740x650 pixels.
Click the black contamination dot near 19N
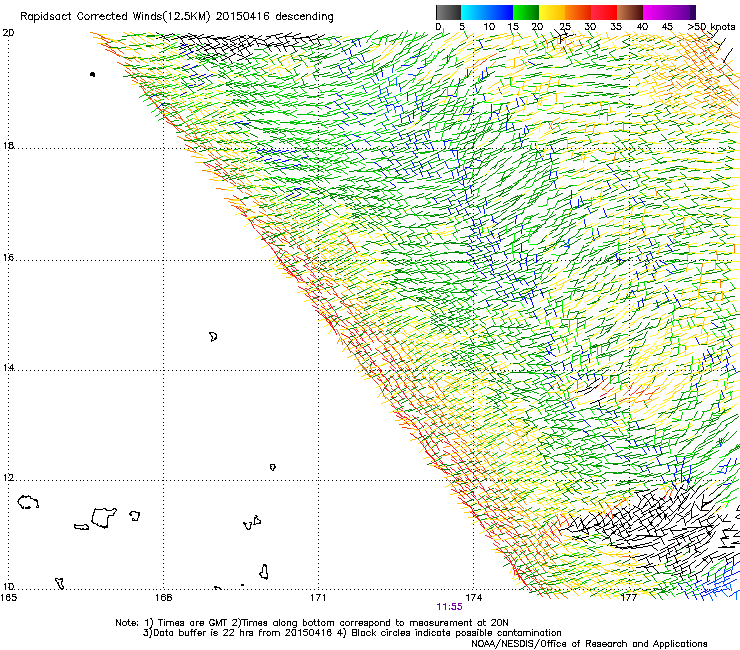(x=92, y=74)
